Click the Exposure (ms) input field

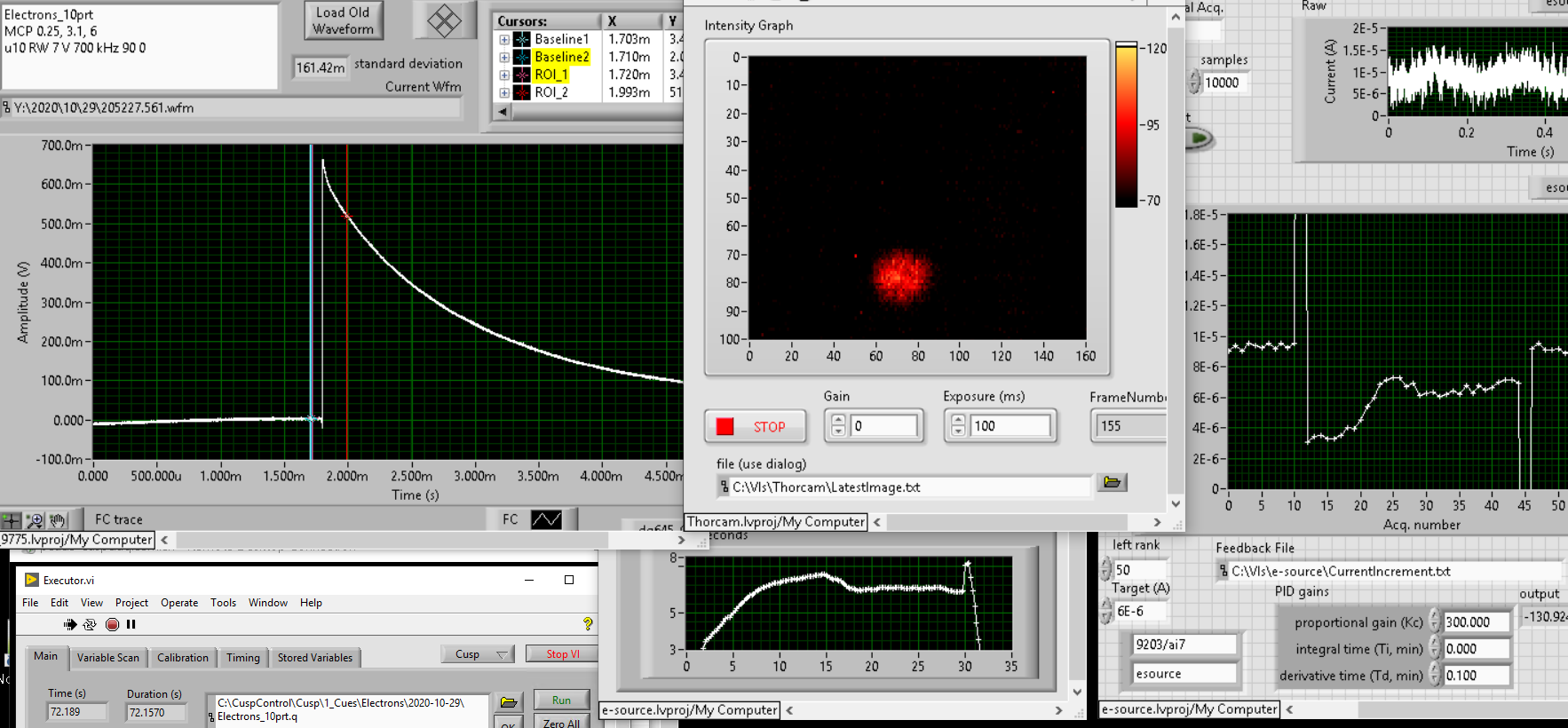(x=1010, y=426)
